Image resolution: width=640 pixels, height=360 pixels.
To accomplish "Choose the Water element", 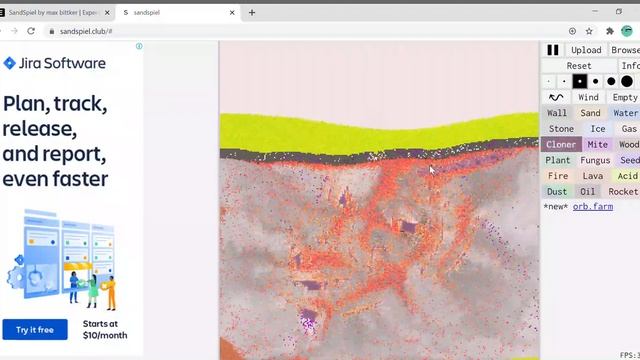I will coord(625,113).
